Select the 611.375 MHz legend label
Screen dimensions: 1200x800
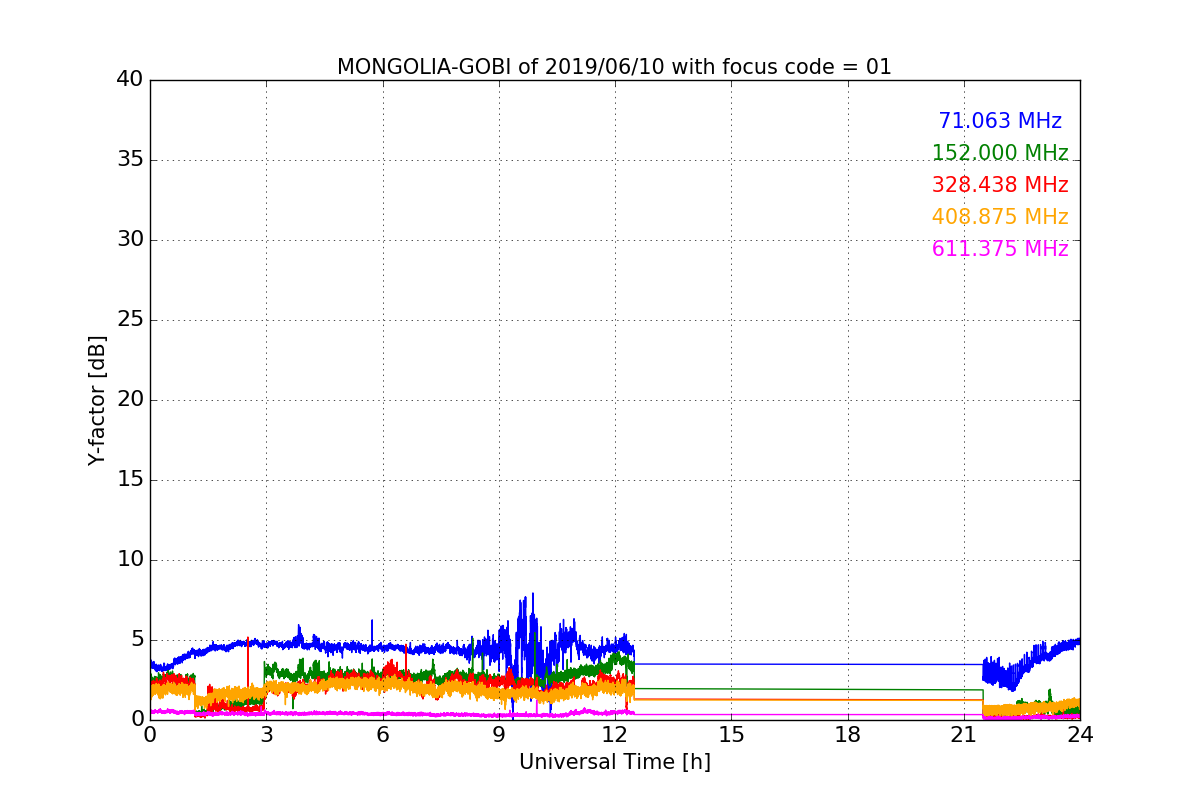click(x=1000, y=249)
